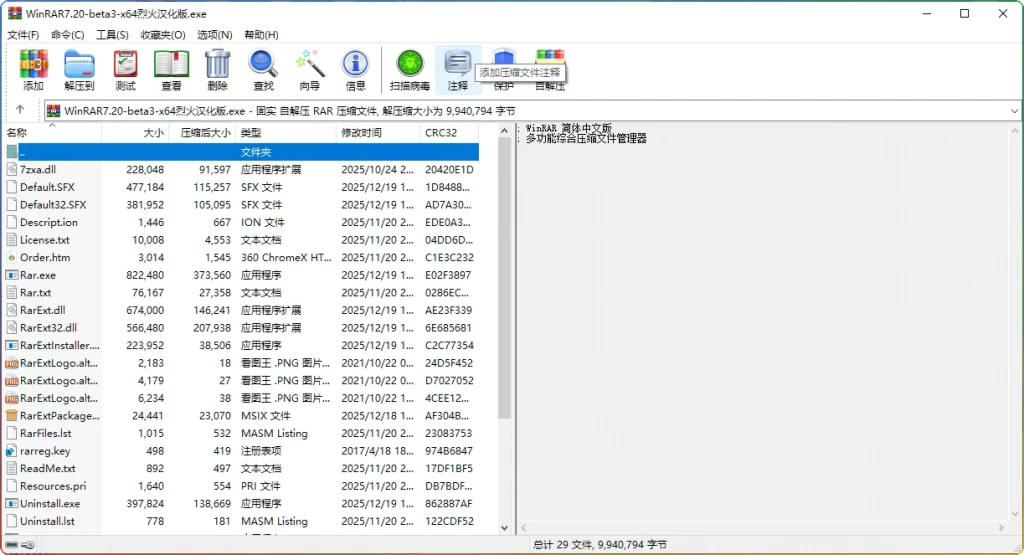Sort by Size (大小) column header
The width and height of the screenshot is (1024, 555).
(x=136, y=133)
